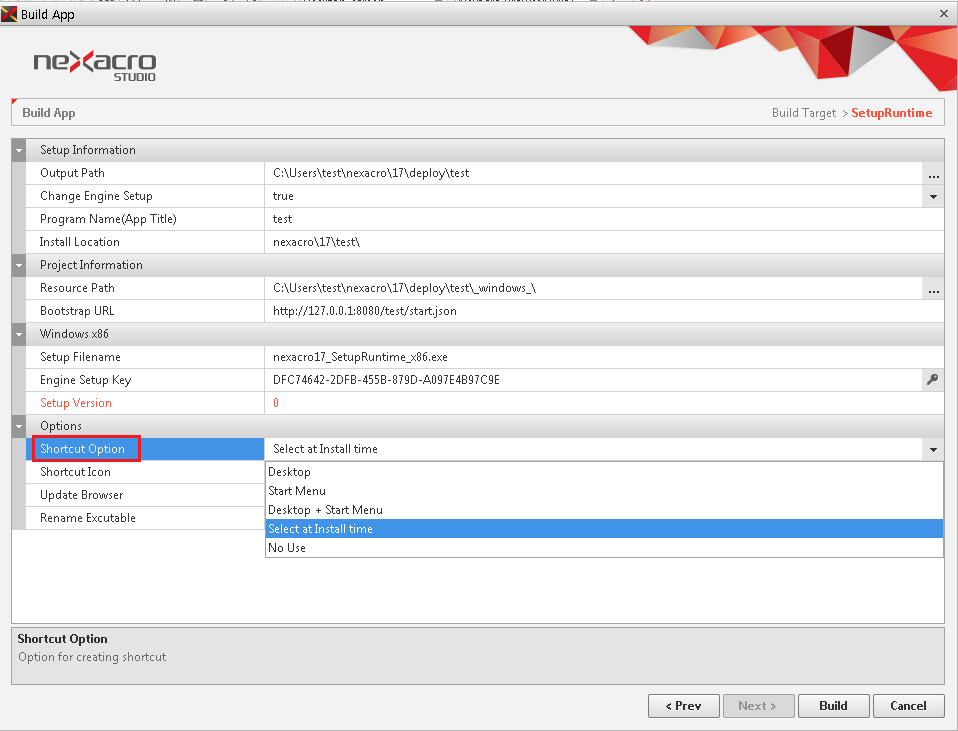
Task: Close the Shortcut Option dropdown via arrow
Action: (933, 450)
